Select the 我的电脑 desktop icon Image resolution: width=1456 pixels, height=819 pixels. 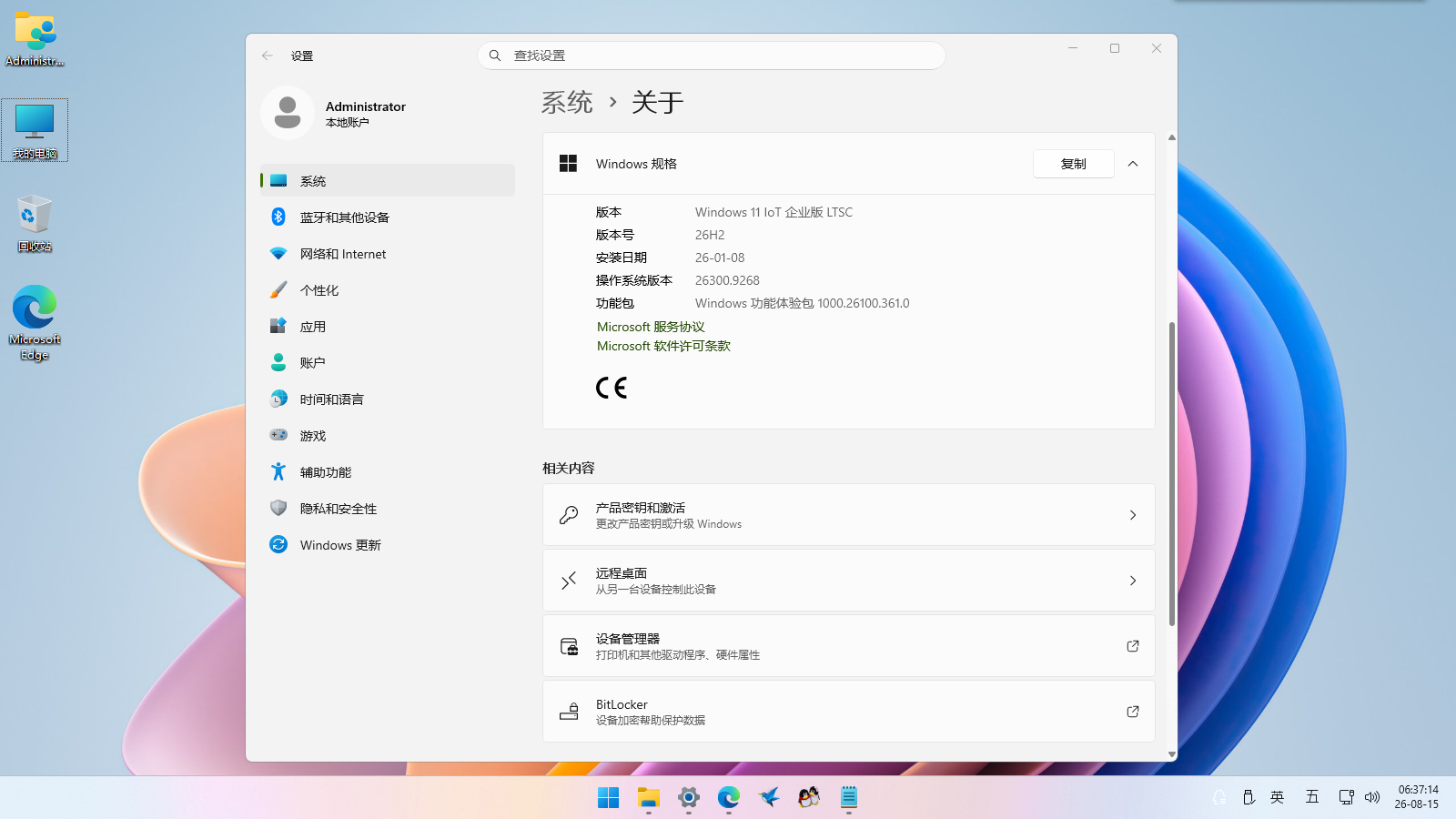point(35,130)
